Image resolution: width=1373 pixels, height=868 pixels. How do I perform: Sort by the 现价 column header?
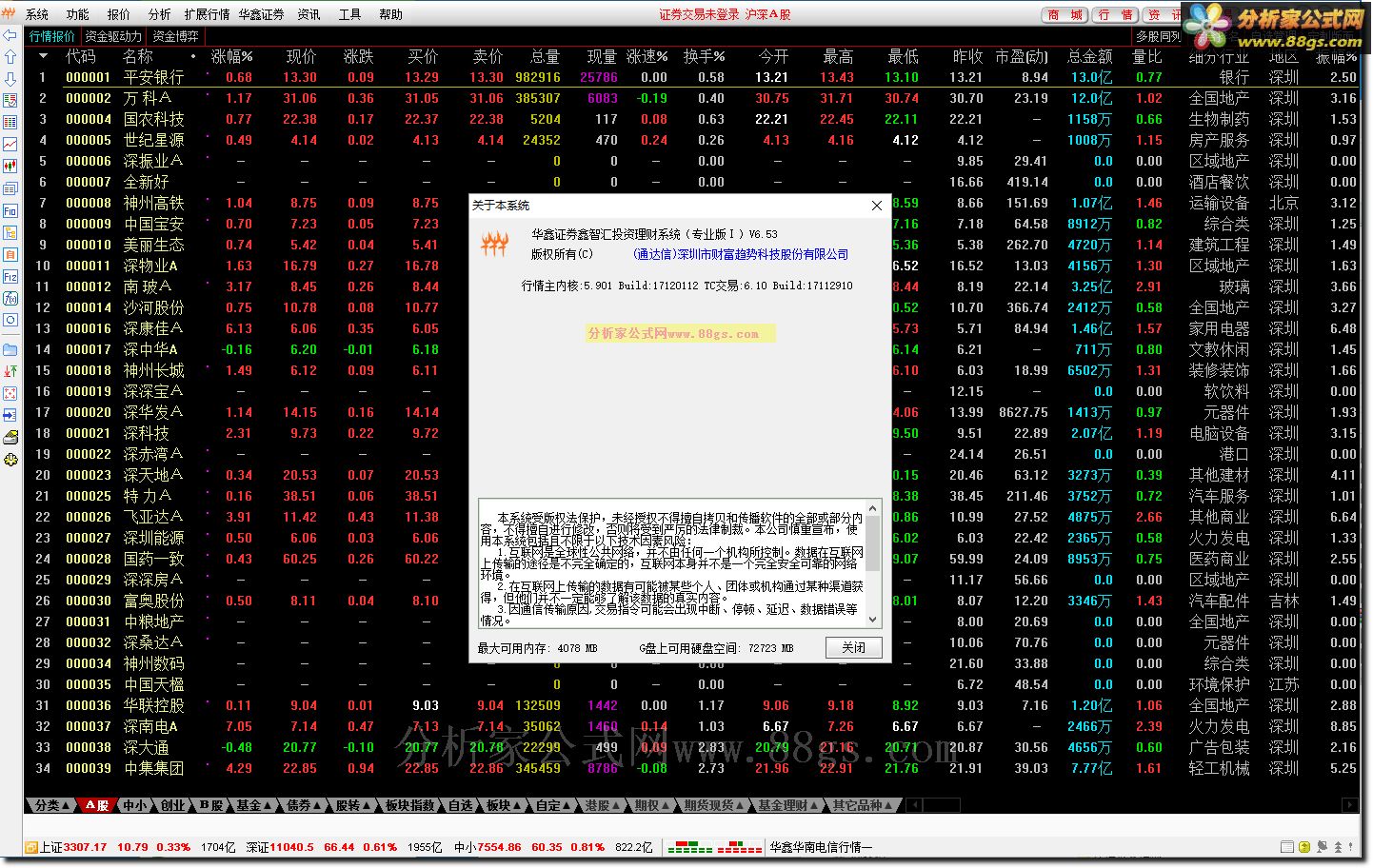point(301,56)
